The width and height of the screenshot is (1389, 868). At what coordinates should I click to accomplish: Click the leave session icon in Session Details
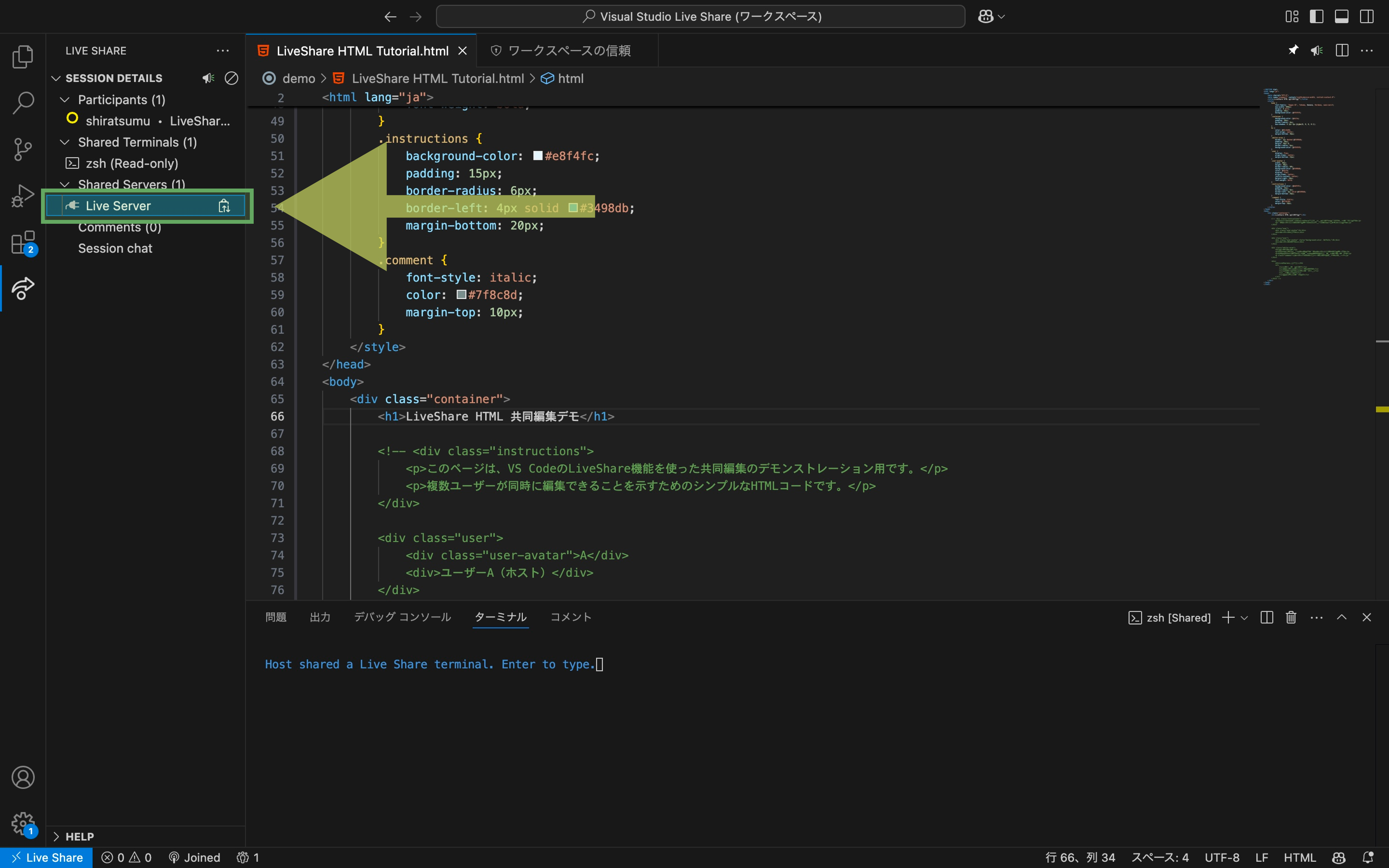(231, 78)
